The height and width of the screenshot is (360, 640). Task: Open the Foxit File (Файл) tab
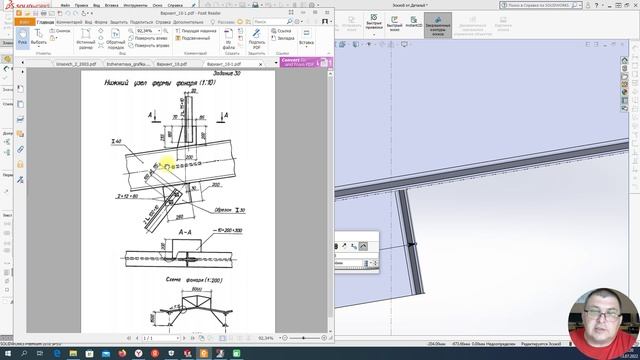pos(24,22)
